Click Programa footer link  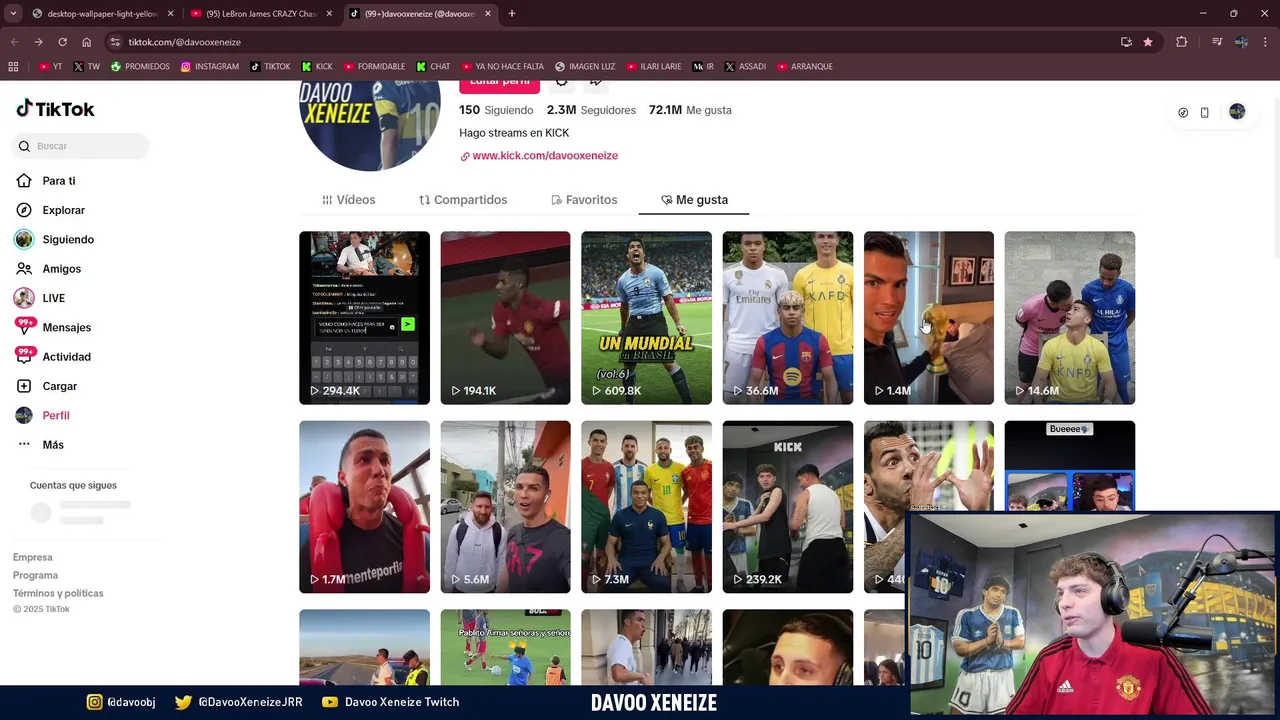tap(35, 575)
